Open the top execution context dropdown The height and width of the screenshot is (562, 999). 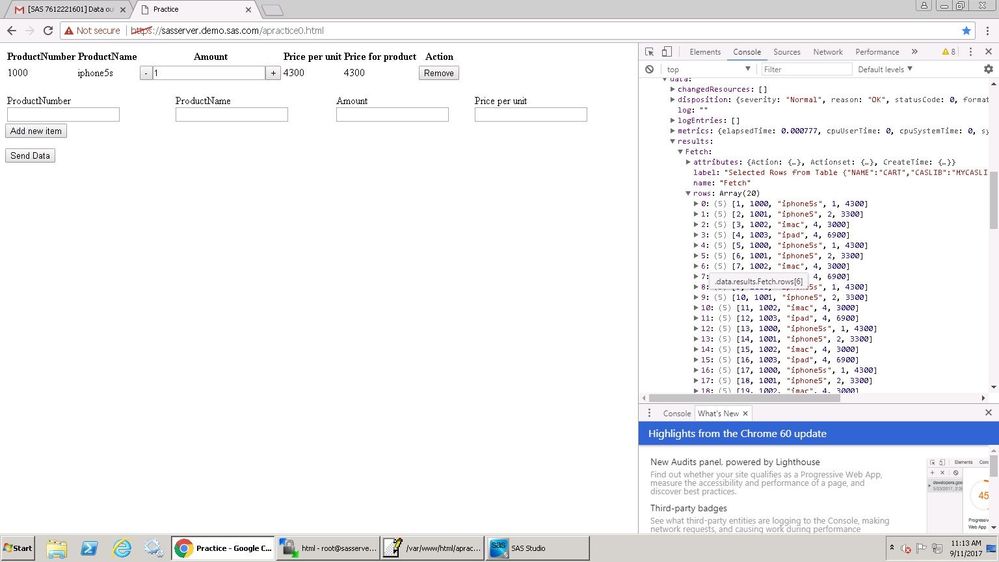coord(708,69)
